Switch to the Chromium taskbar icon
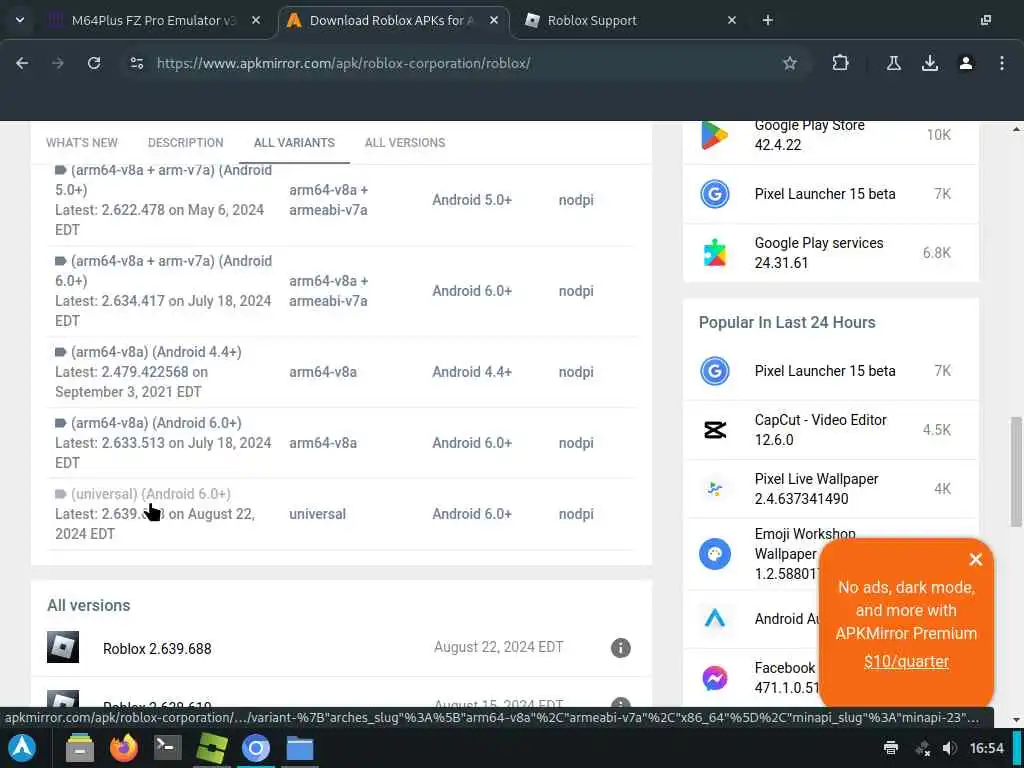The height and width of the screenshot is (768, 1024). click(256, 748)
